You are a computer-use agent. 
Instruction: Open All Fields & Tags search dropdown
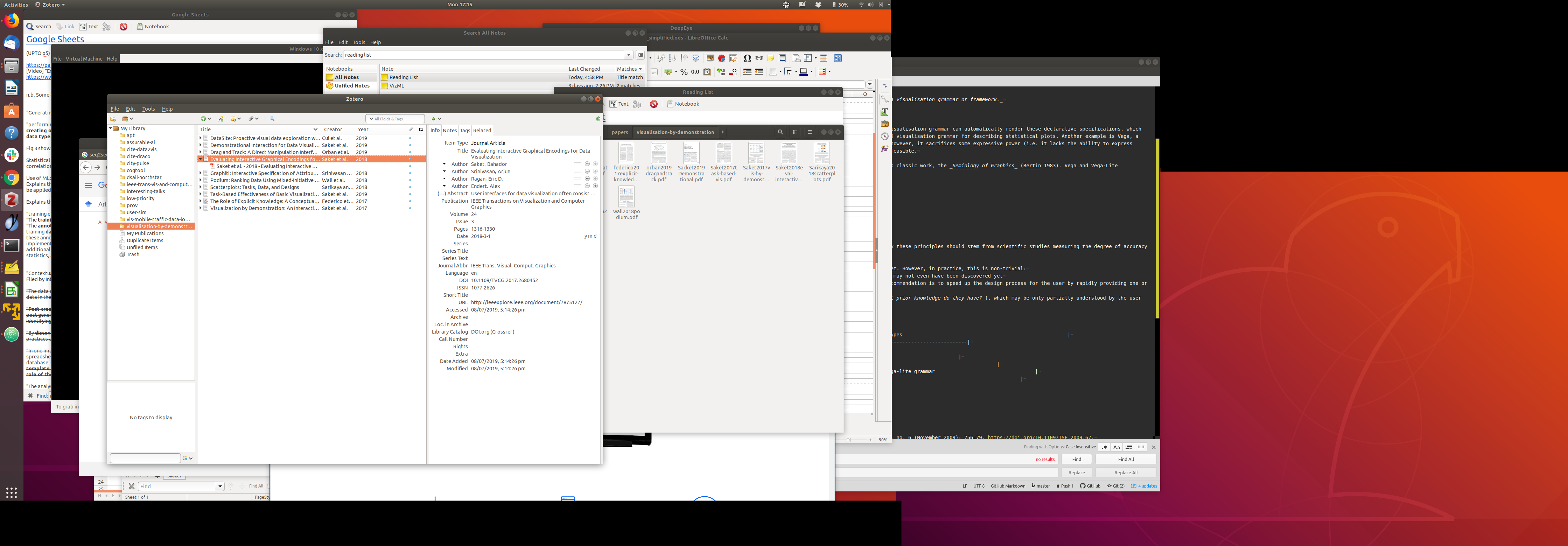pos(371,119)
